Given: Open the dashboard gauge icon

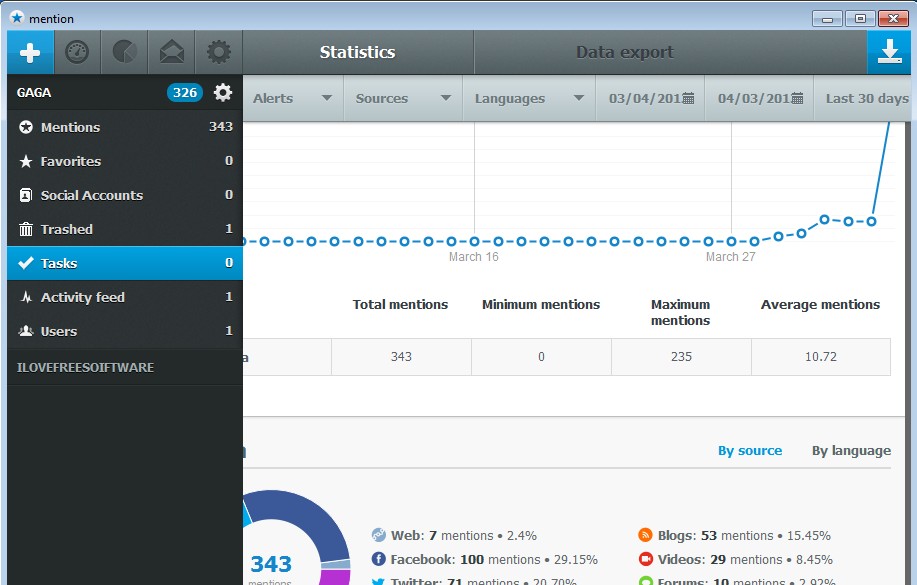Looking at the screenshot, I should 77,53.
